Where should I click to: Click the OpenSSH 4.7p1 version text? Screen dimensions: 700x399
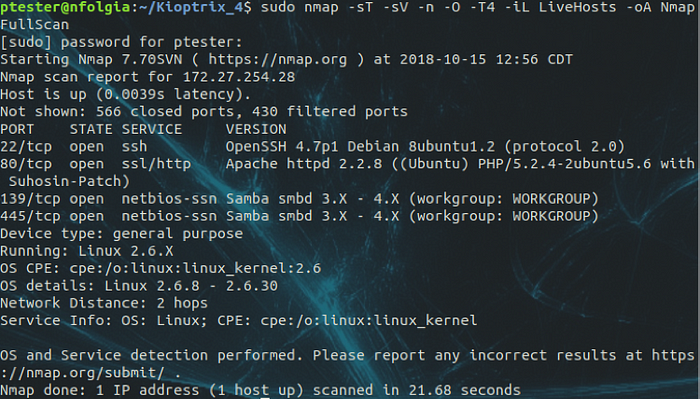coord(282,146)
